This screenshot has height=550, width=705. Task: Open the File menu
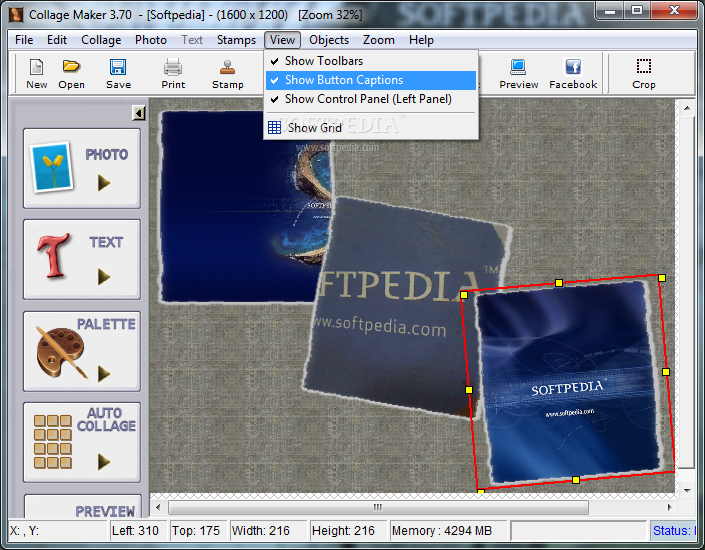pyautogui.click(x=24, y=40)
